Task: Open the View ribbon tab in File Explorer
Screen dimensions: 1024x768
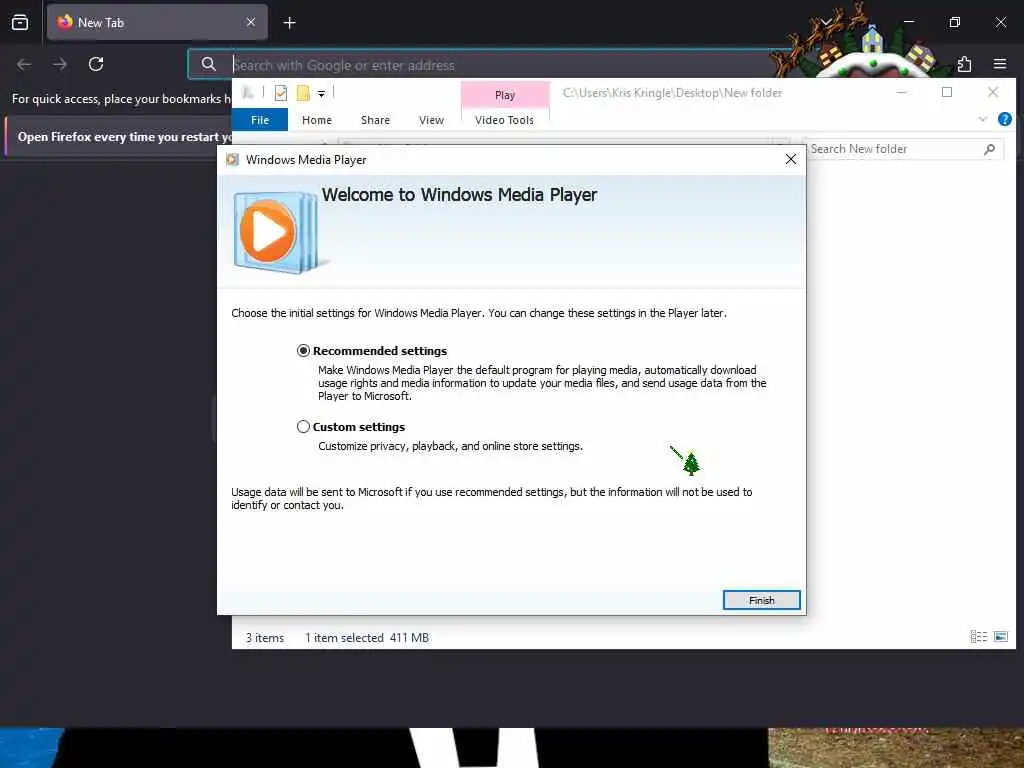Action: (431, 120)
